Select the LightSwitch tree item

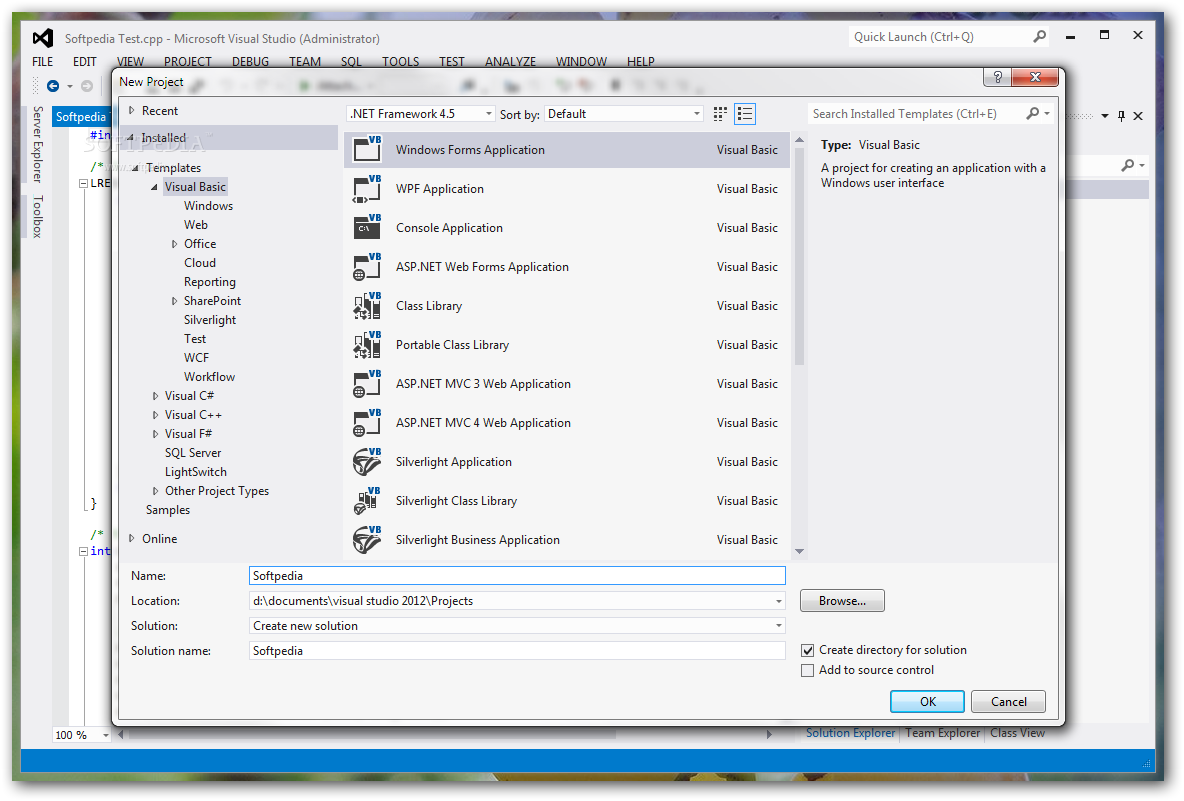tap(196, 472)
